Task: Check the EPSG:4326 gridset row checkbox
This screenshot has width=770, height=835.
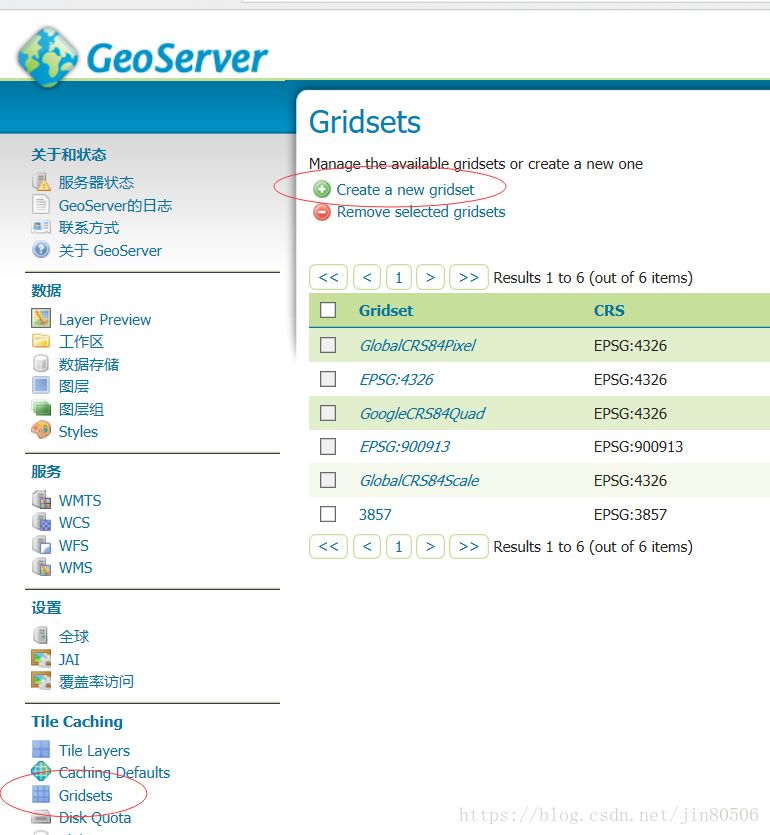Action: coord(328,379)
